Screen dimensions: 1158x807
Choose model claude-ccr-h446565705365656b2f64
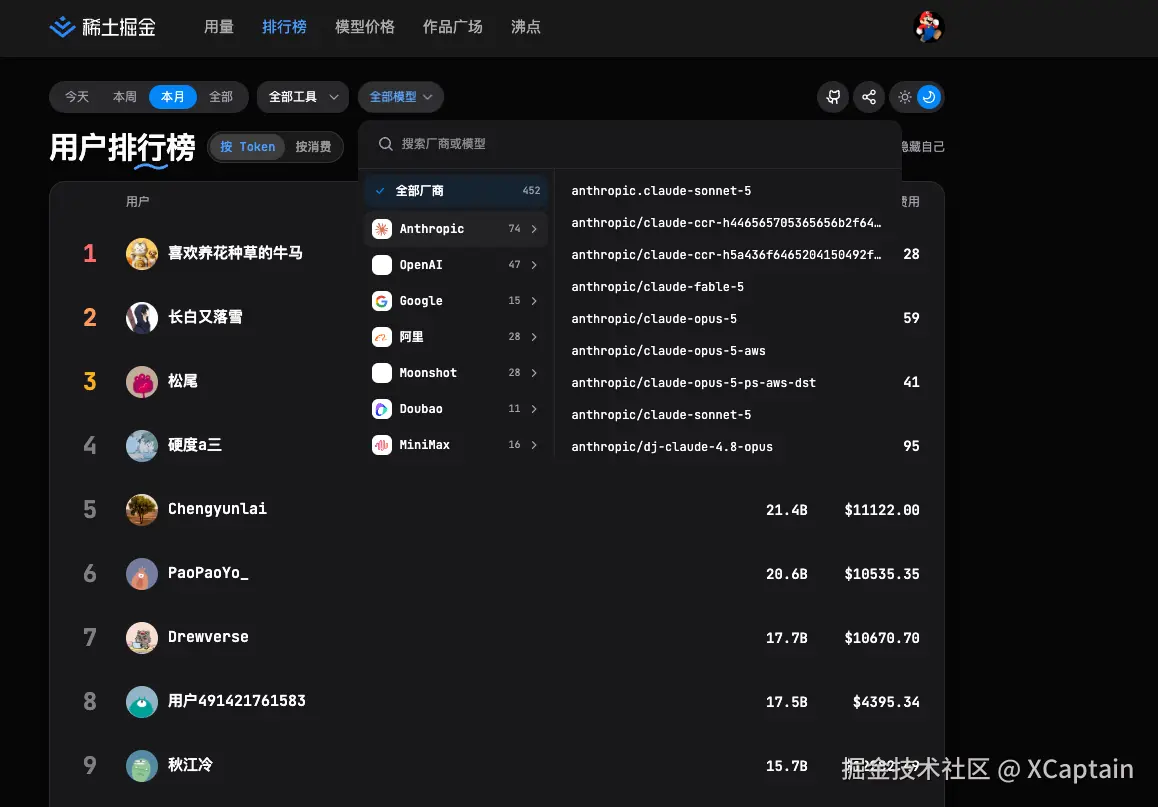[x=726, y=222]
